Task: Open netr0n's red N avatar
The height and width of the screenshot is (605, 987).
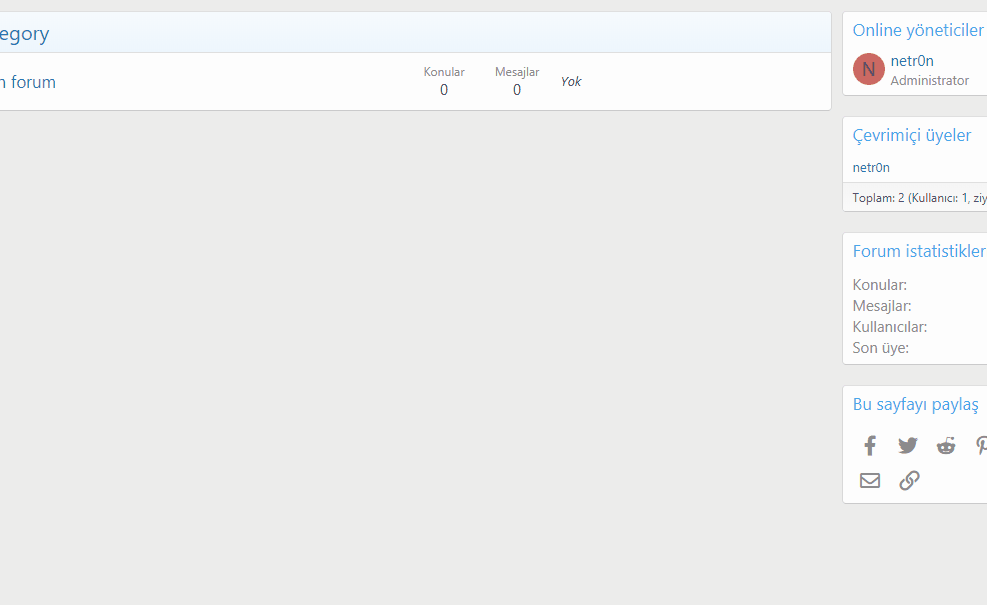Action: tap(868, 69)
